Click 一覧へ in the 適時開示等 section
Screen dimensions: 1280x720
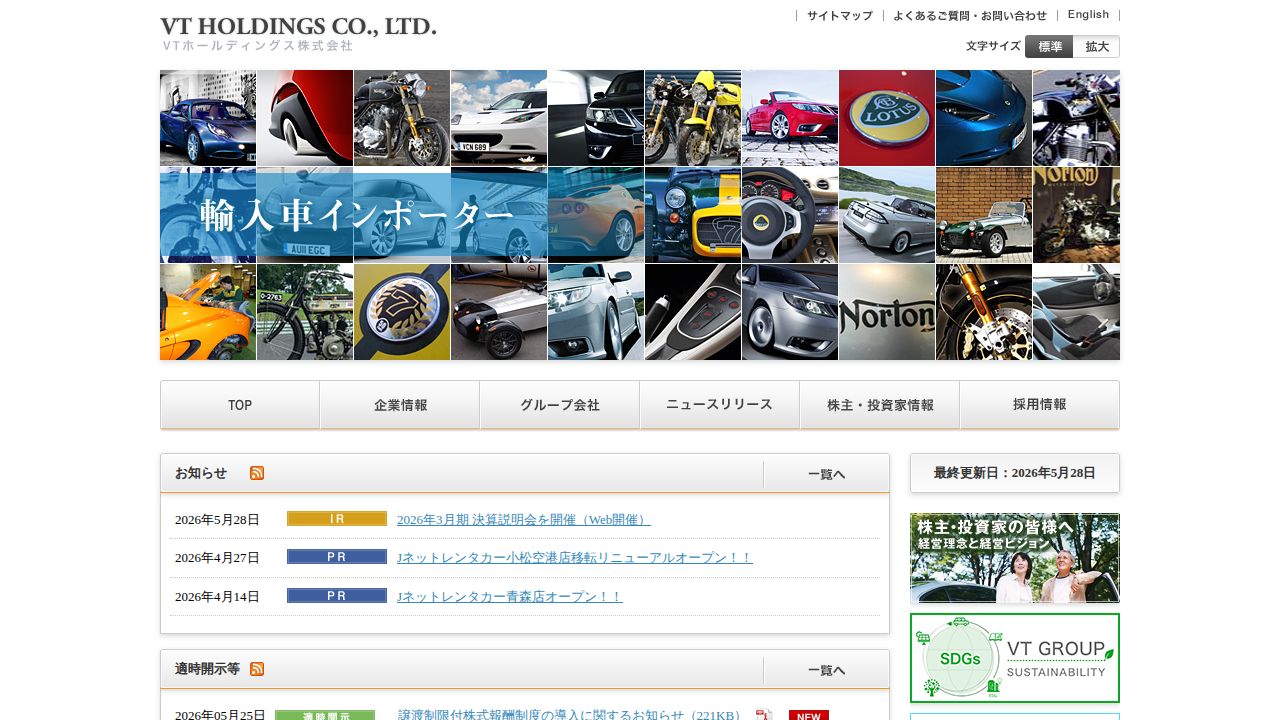826,670
